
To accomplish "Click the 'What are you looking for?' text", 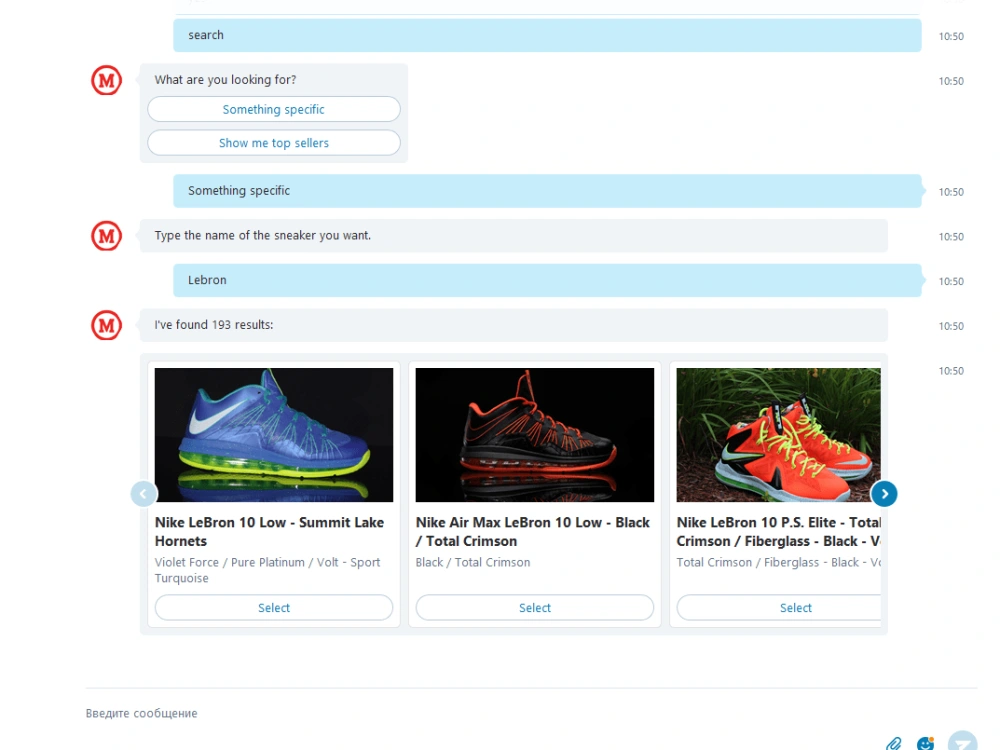I will 225,80.
